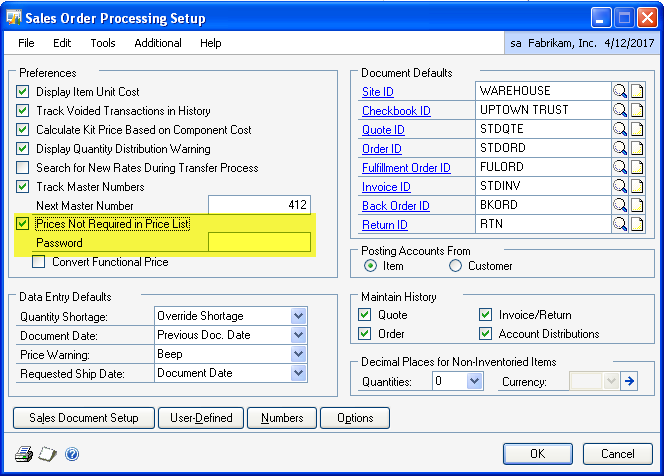Toggle Track Master Numbers checkbox

(22, 187)
